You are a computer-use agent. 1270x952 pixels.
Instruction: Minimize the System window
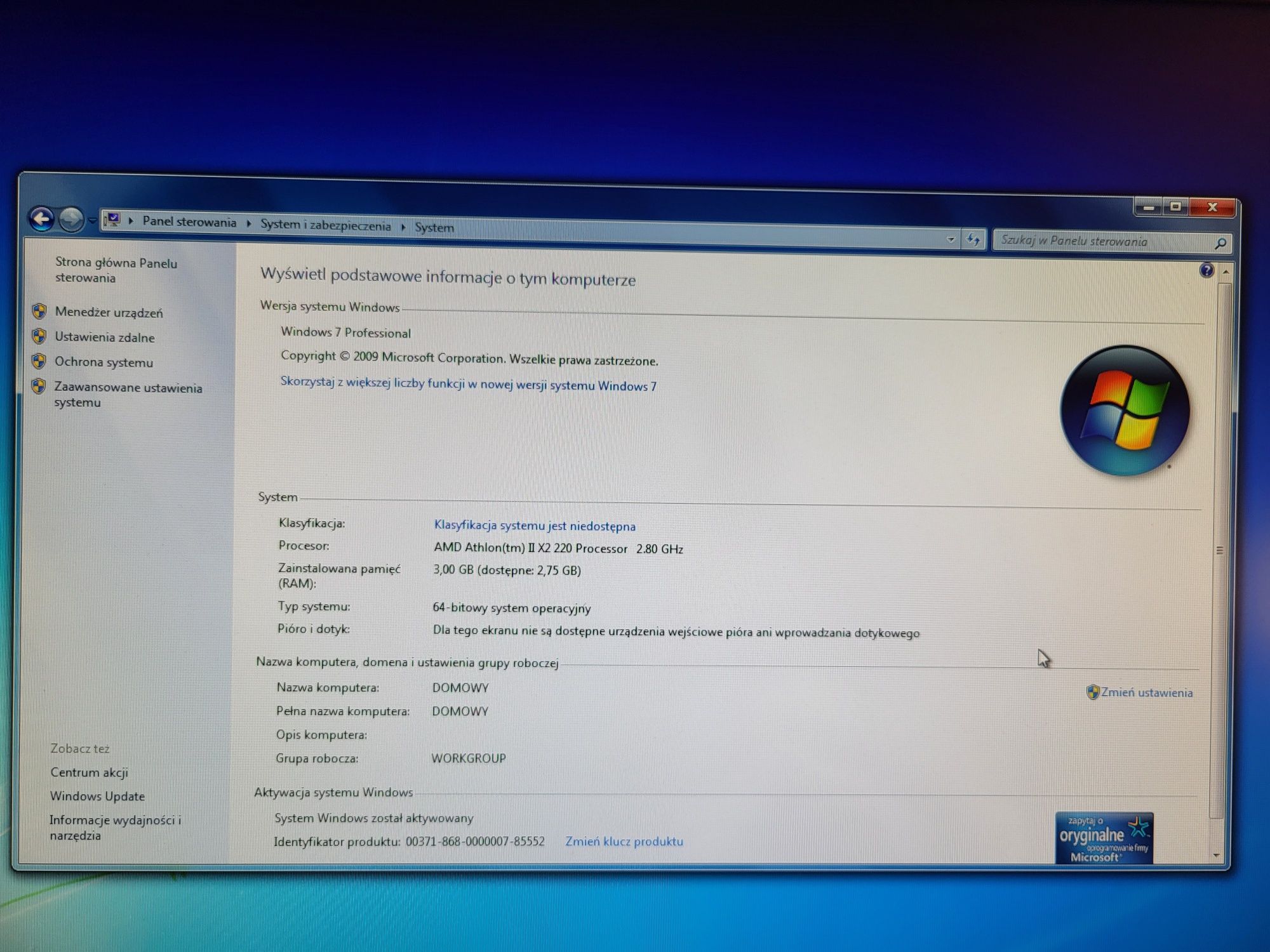pyautogui.click(x=1148, y=207)
